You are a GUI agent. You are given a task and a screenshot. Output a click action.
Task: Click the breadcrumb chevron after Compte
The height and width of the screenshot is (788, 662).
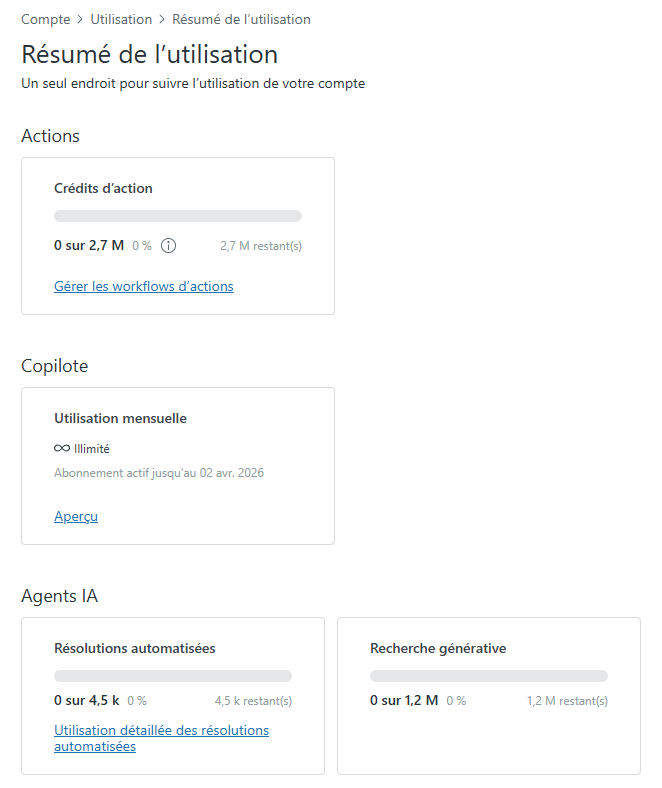80,20
